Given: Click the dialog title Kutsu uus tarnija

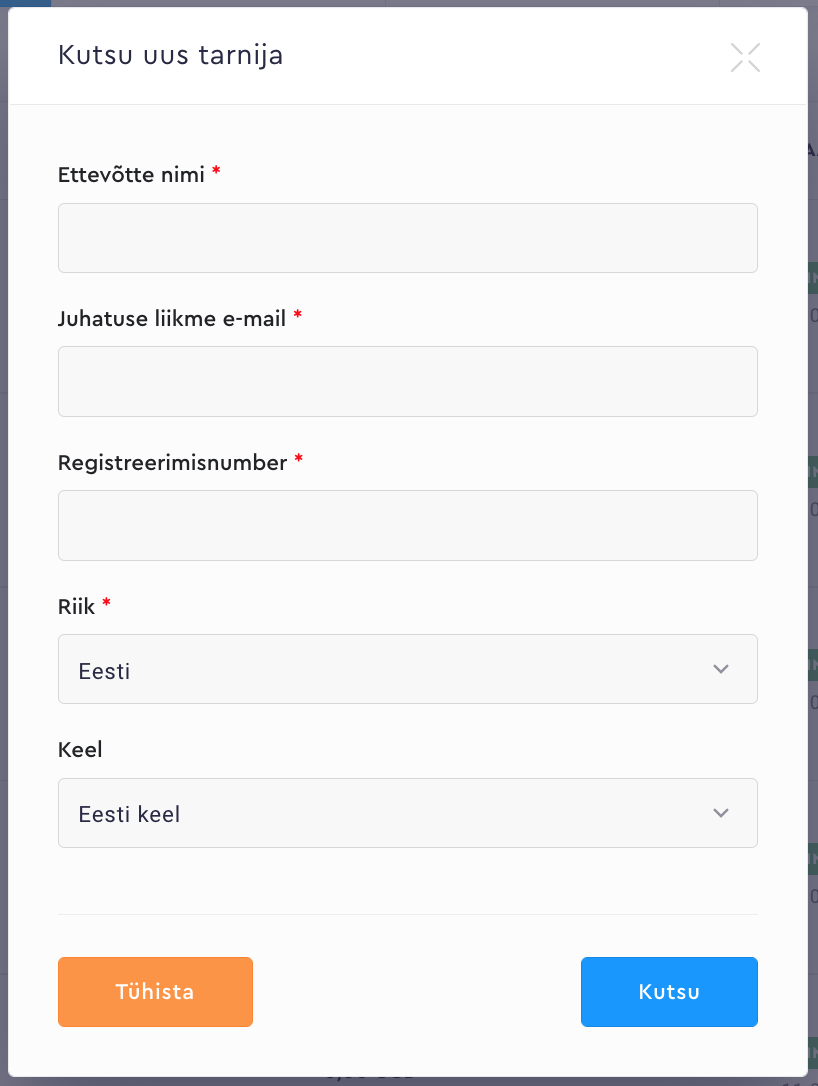Looking at the screenshot, I should point(170,55).
